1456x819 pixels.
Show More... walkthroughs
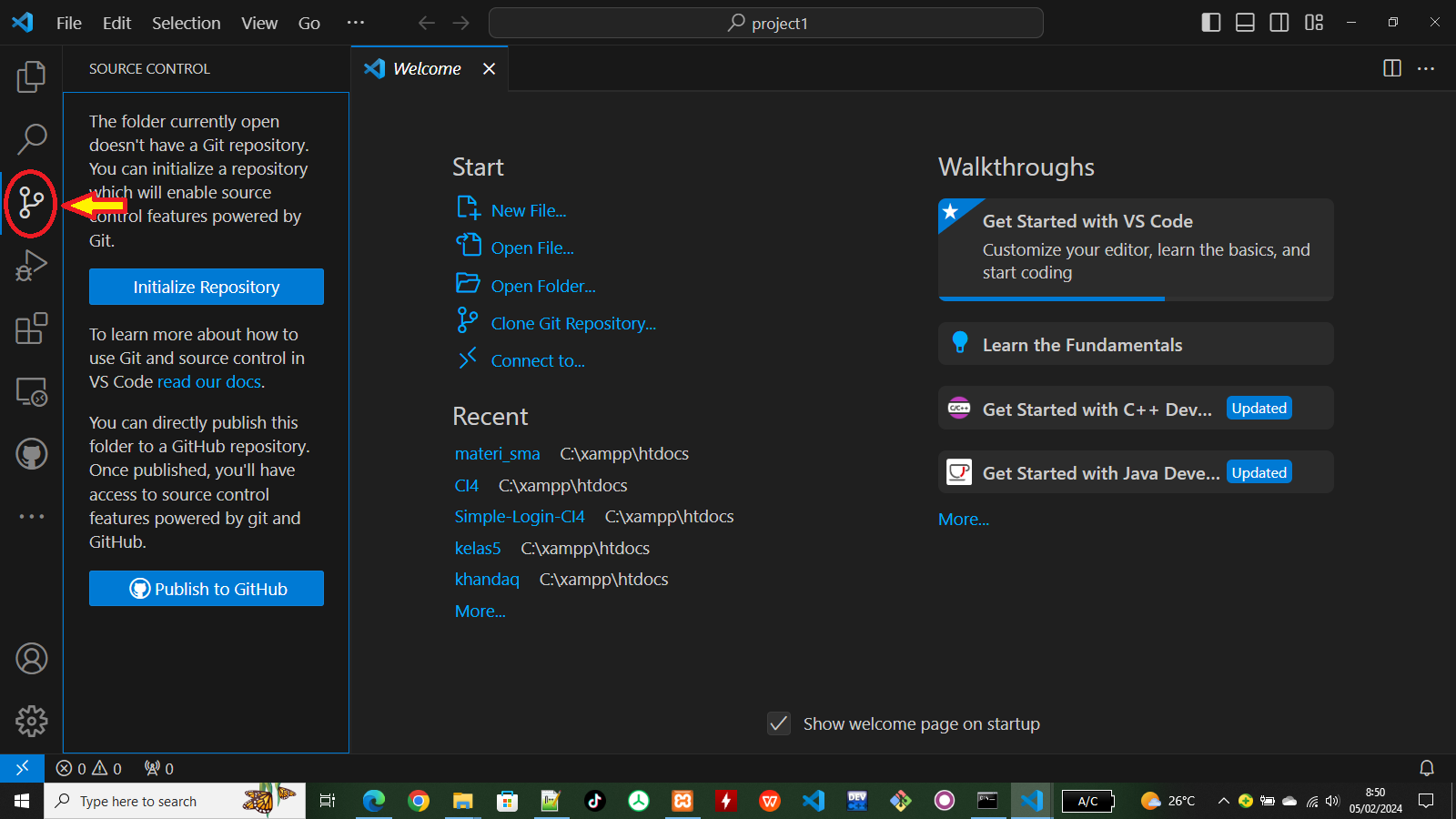tap(964, 519)
